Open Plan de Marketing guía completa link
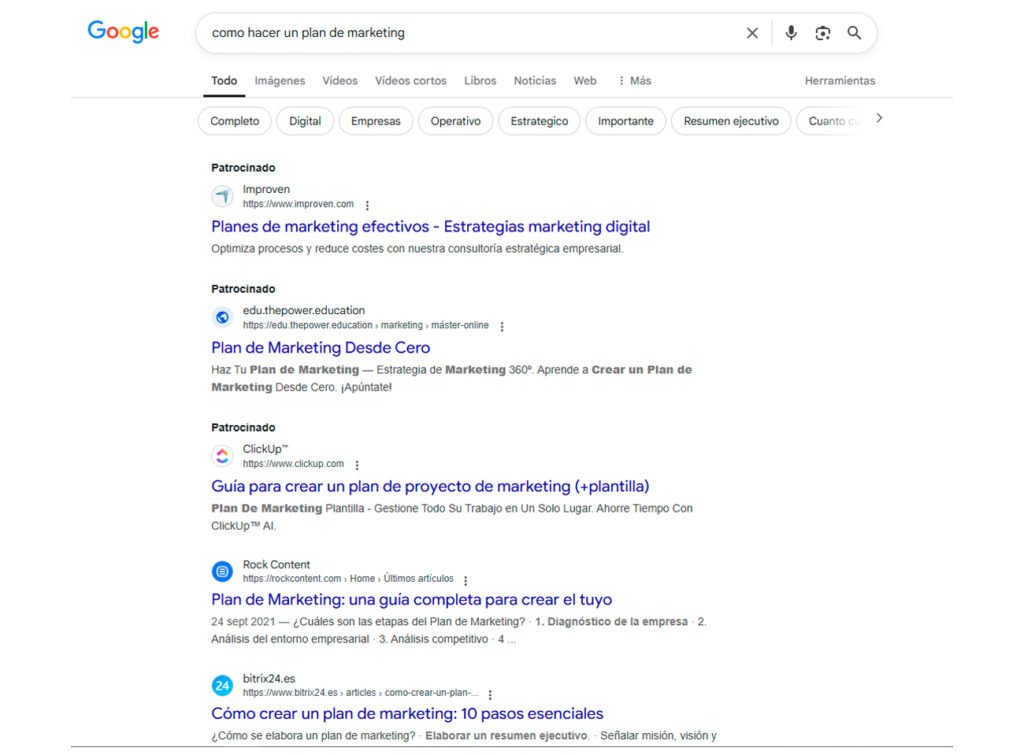This screenshot has height=755, width=1024. pos(411,600)
